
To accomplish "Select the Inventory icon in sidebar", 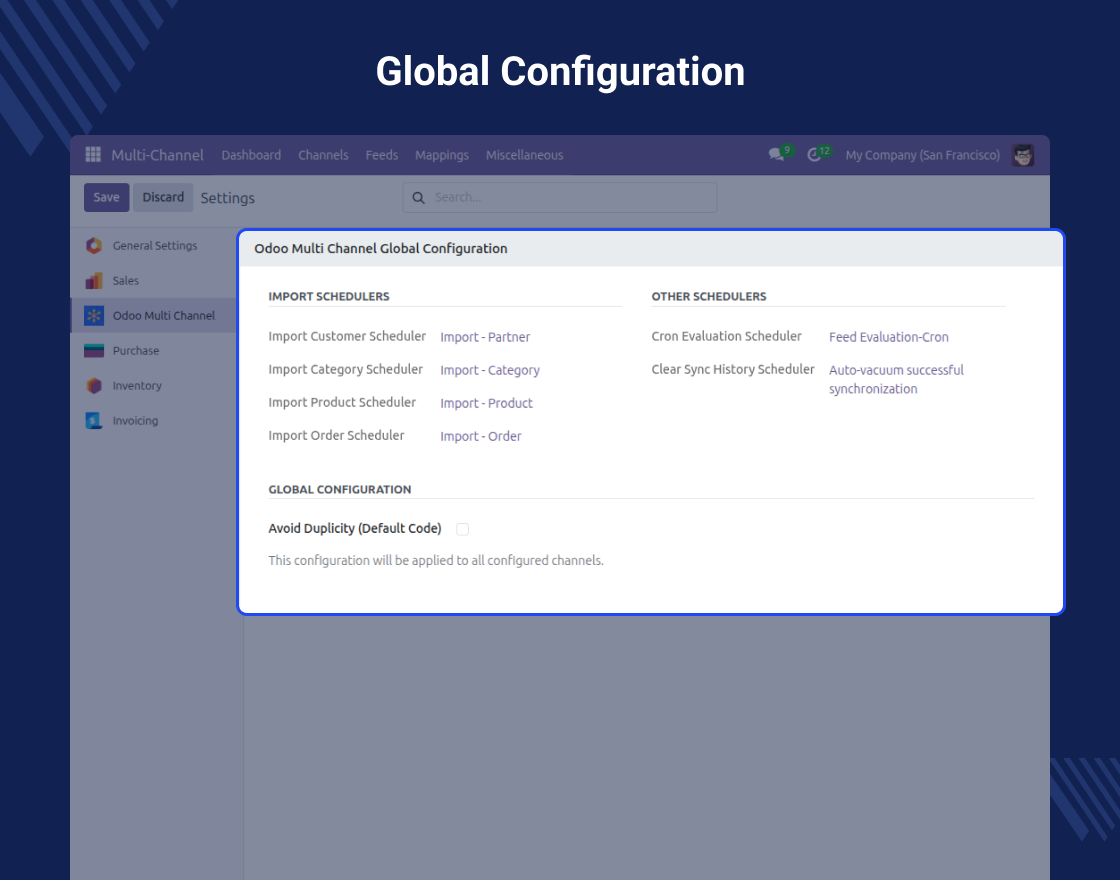I will coord(94,386).
